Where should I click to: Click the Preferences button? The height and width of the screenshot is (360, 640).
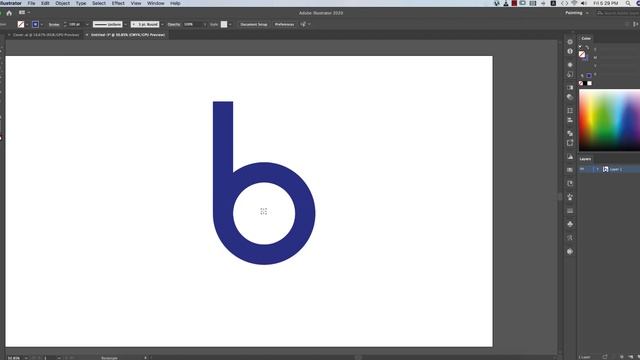point(284,24)
